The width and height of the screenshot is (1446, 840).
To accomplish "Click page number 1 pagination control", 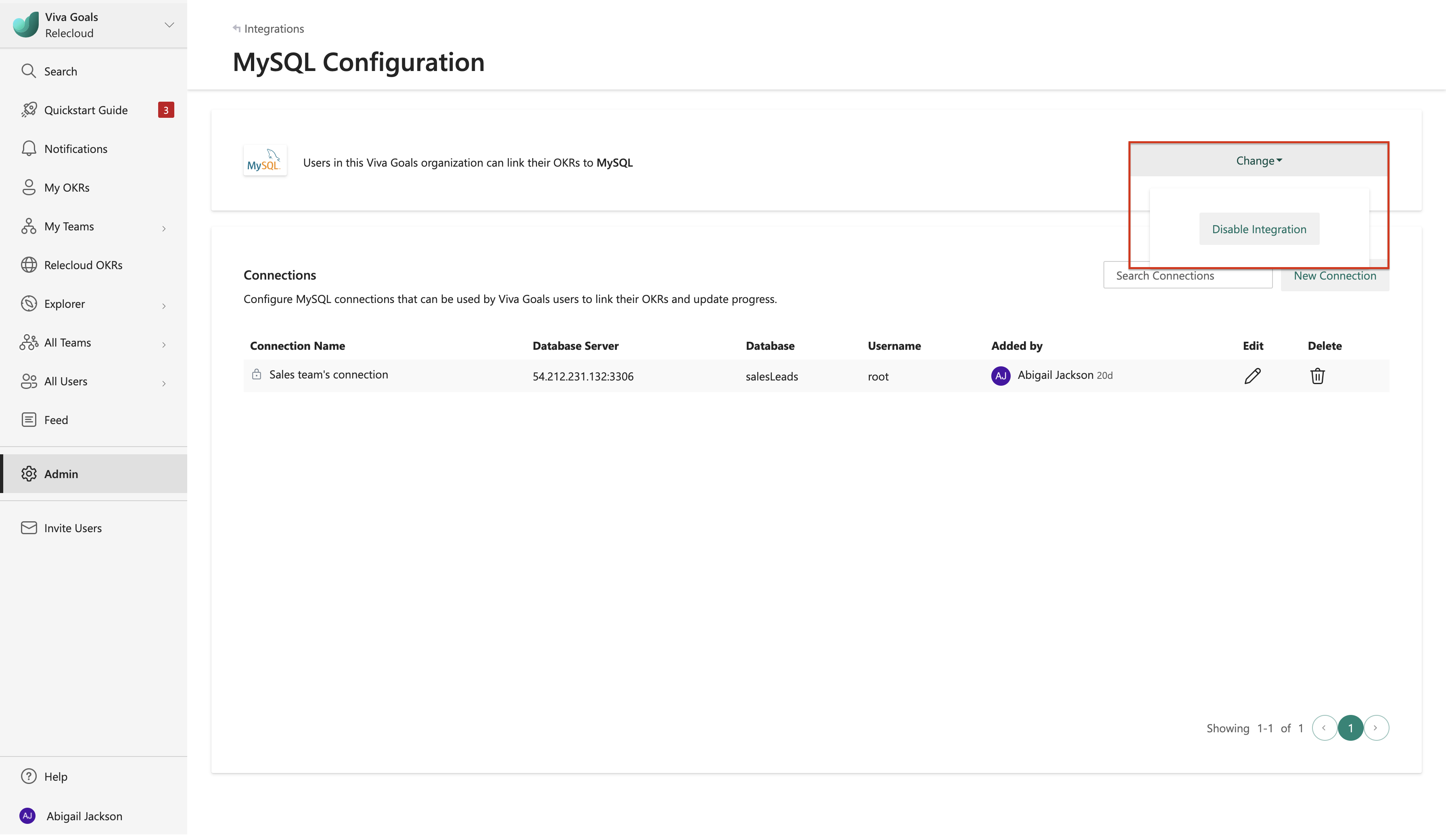I will (x=1350, y=728).
